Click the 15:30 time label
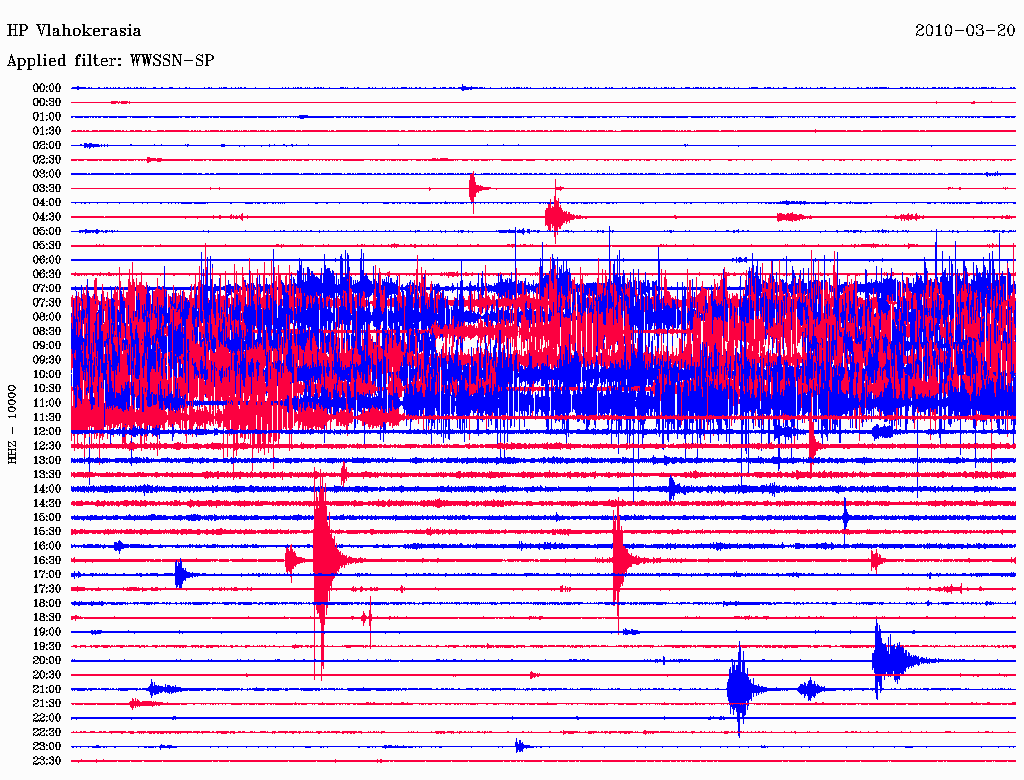 (x=47, y=532)
